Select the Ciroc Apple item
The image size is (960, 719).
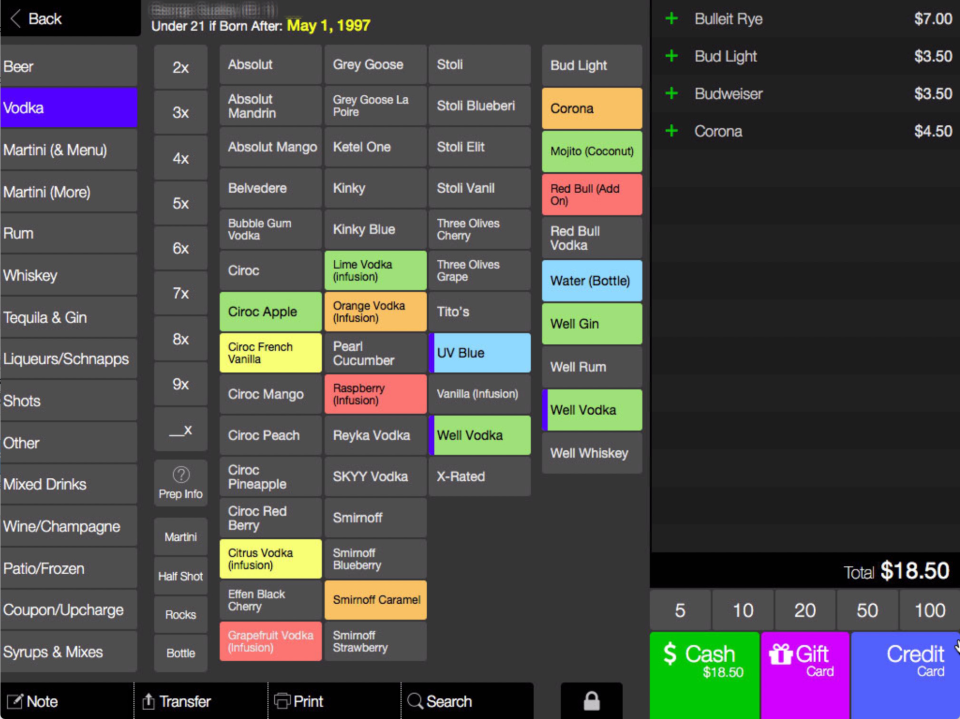click(269, 311)
